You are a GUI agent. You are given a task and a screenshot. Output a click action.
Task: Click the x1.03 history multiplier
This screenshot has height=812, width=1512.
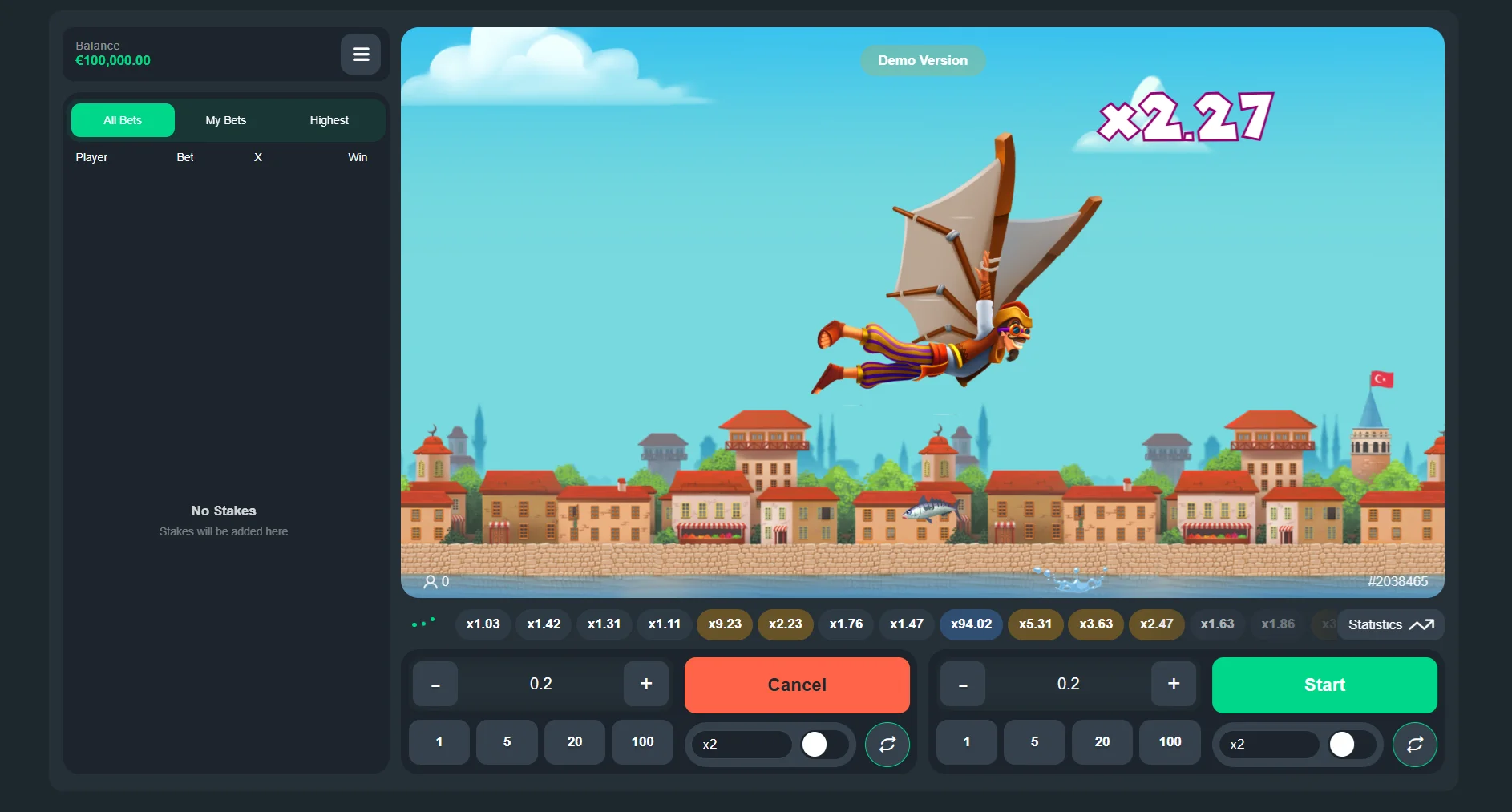pos(483,624)
